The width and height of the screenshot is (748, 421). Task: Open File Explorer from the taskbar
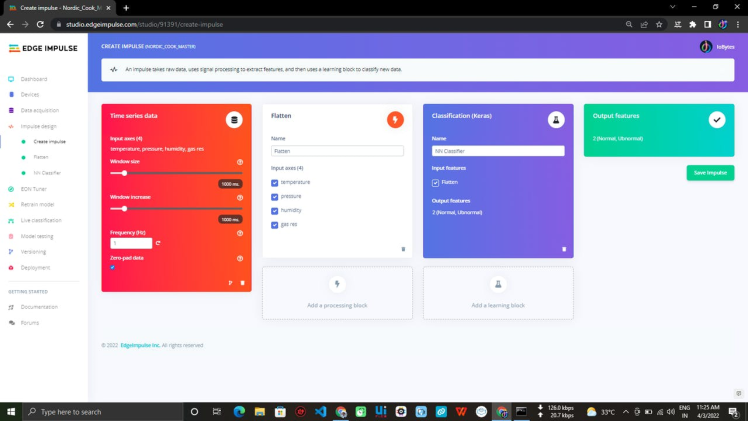(x=260, y=411)
